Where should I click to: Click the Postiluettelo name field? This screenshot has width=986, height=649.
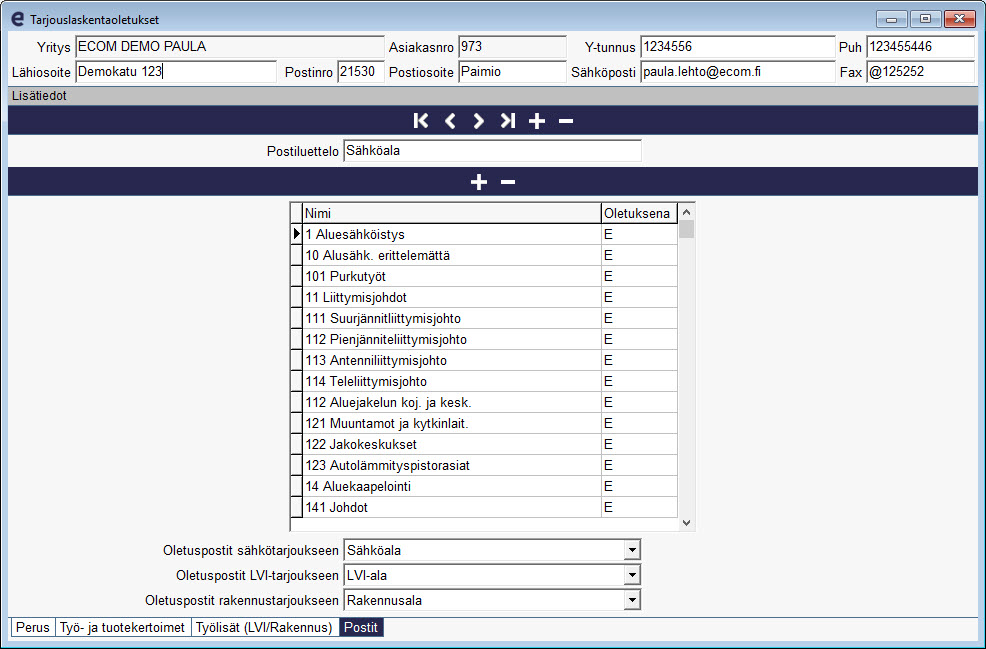click(492, 151)
